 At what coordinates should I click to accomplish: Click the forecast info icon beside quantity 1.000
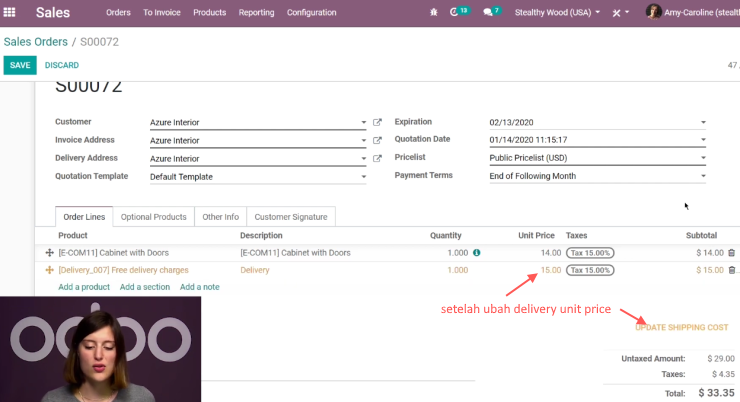coord(477,253)
